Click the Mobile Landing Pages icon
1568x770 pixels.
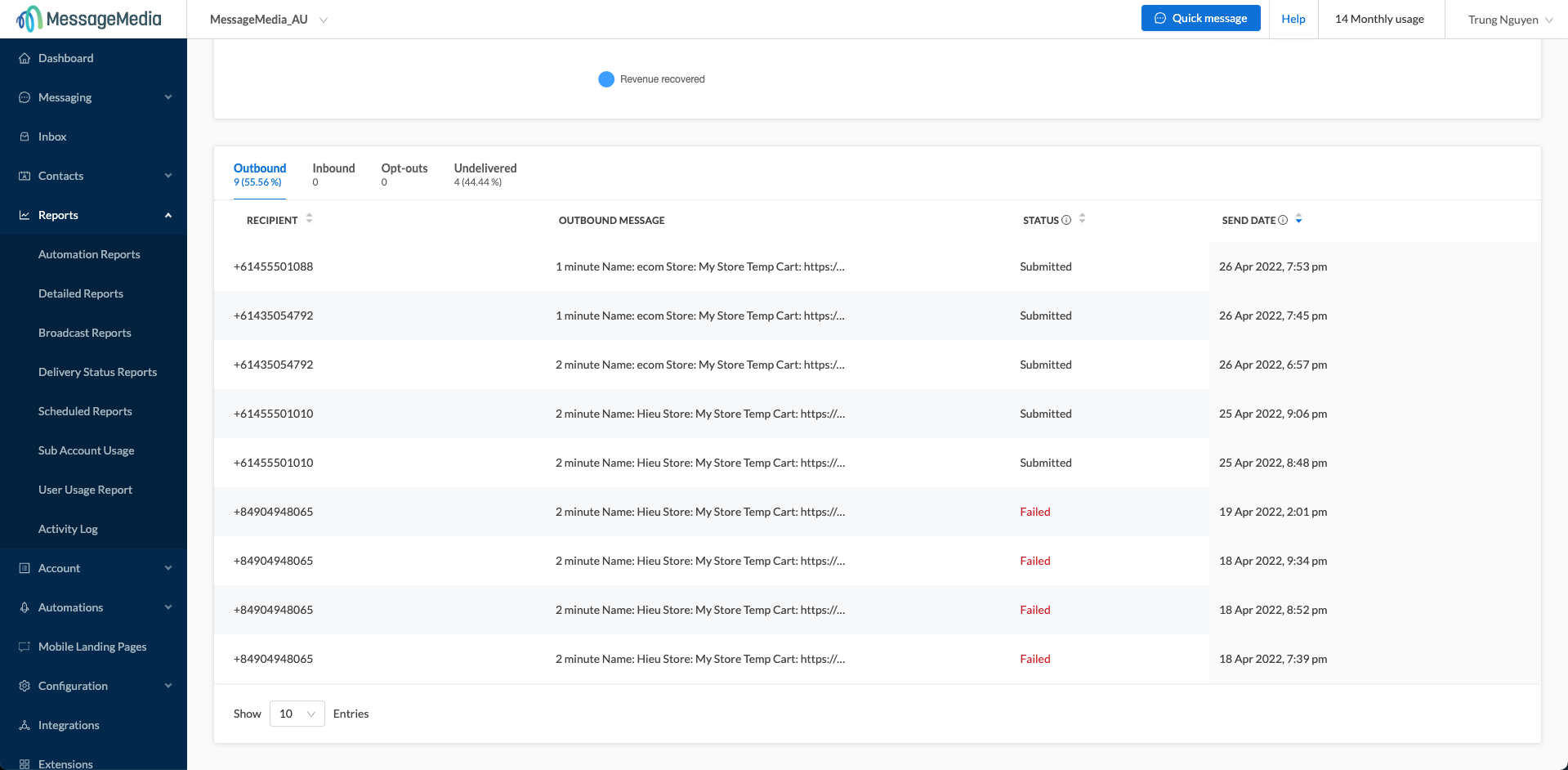pos(25,647)
